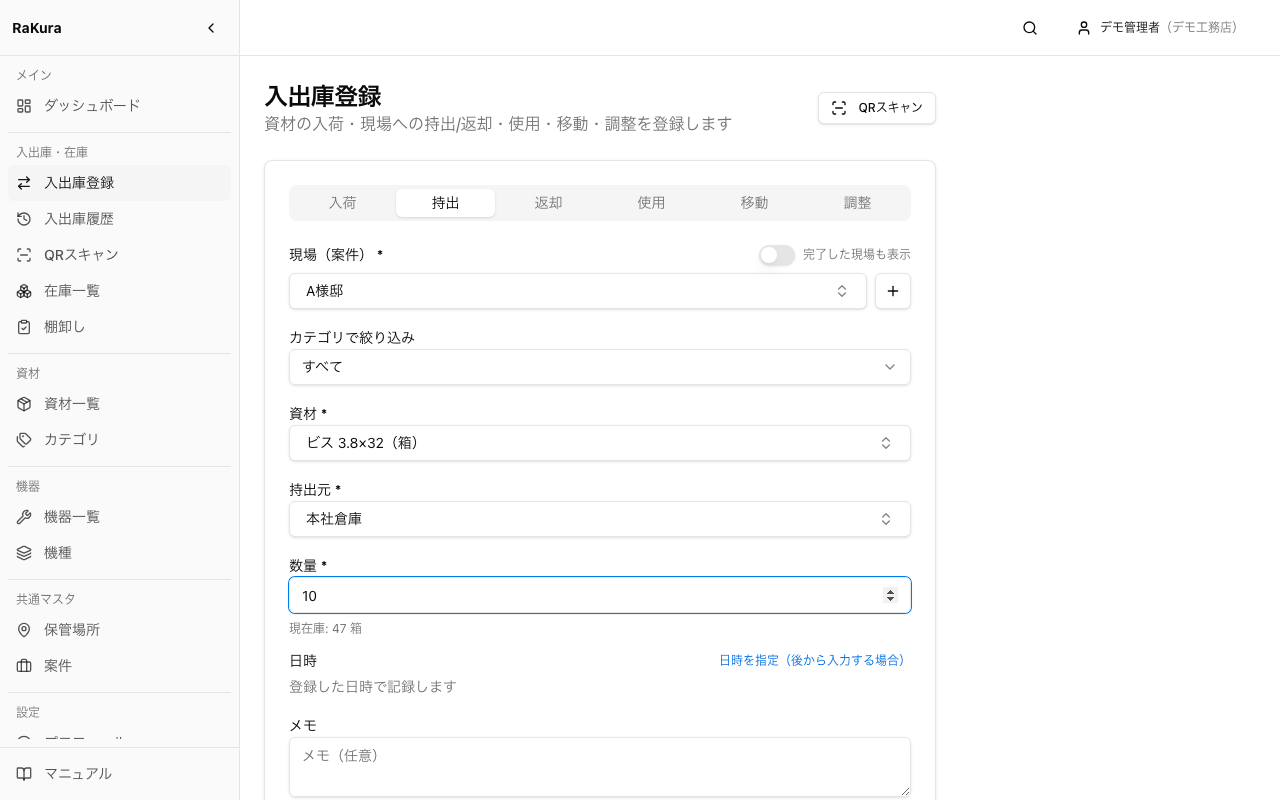Viewport: 1280px width, 800px height.
Task: Click the QRスキャン button near the title
Action: click(877, 108)
